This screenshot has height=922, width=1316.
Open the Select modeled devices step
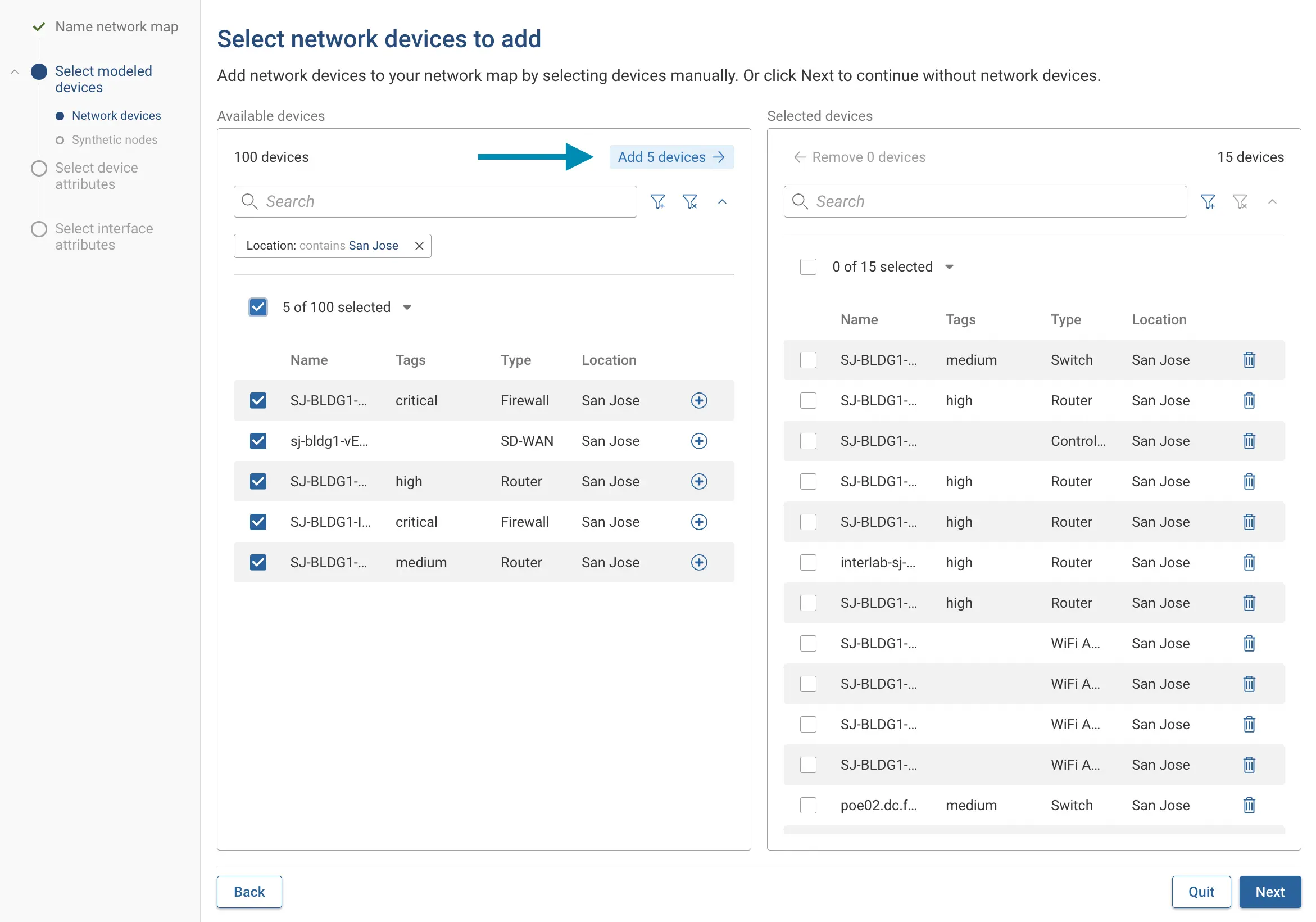tap(103, 79)
